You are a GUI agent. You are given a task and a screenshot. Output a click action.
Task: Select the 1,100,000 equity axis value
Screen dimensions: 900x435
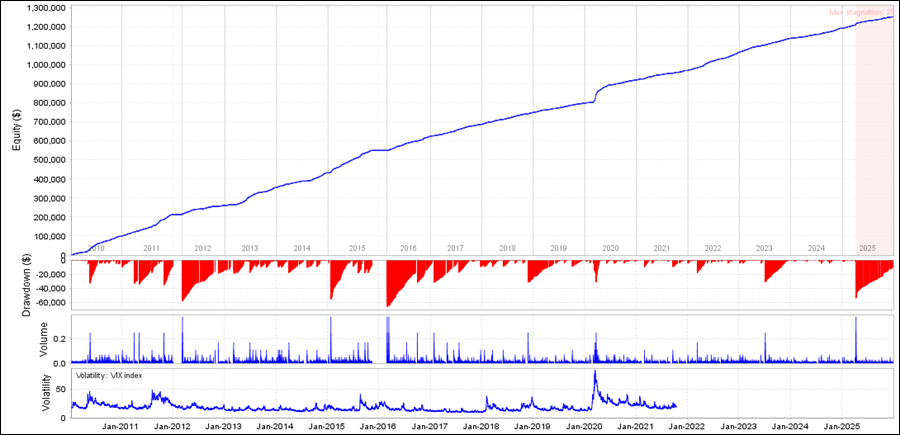coord(47,46)
